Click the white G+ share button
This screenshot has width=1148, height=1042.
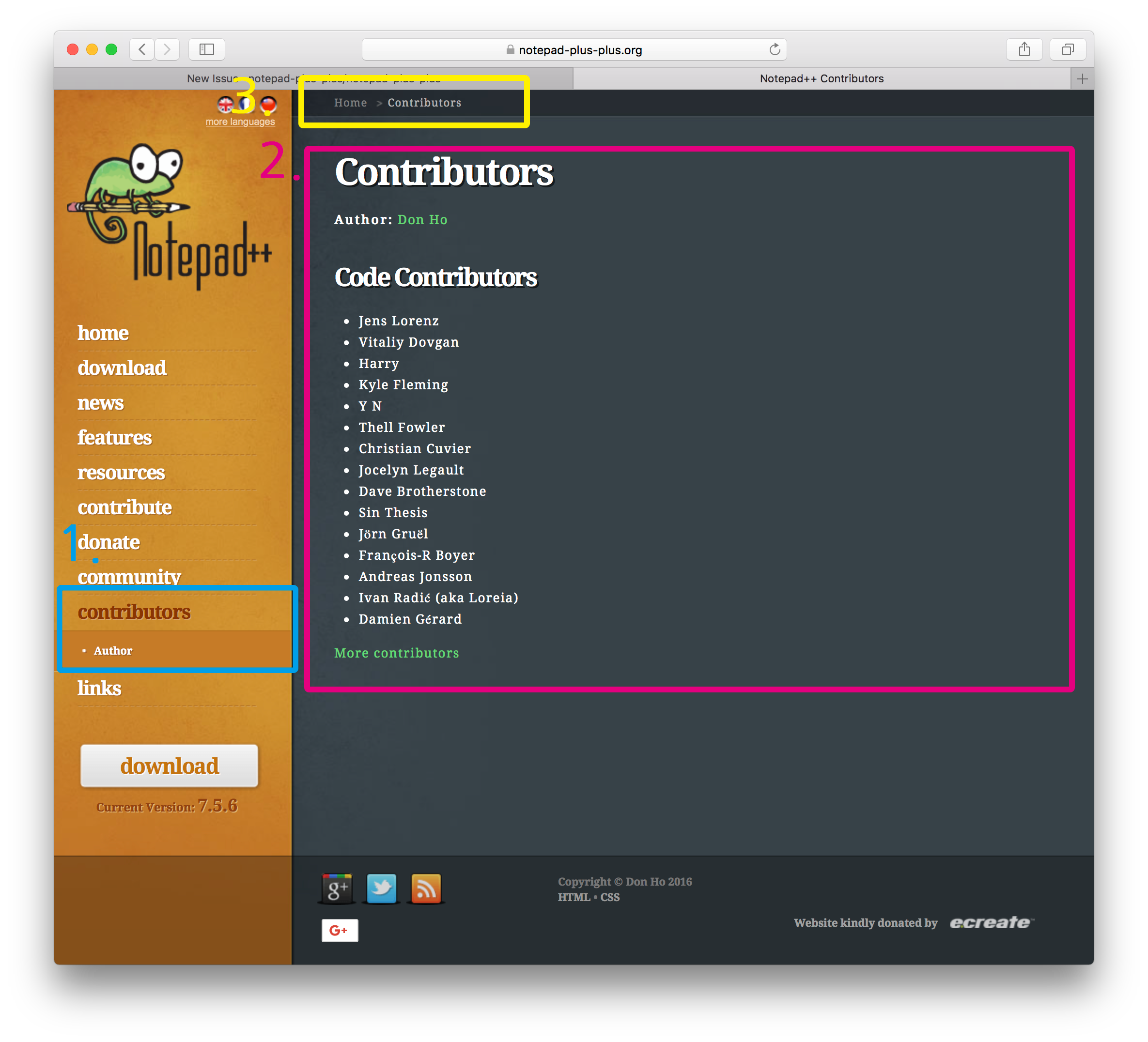pos(340,931)
